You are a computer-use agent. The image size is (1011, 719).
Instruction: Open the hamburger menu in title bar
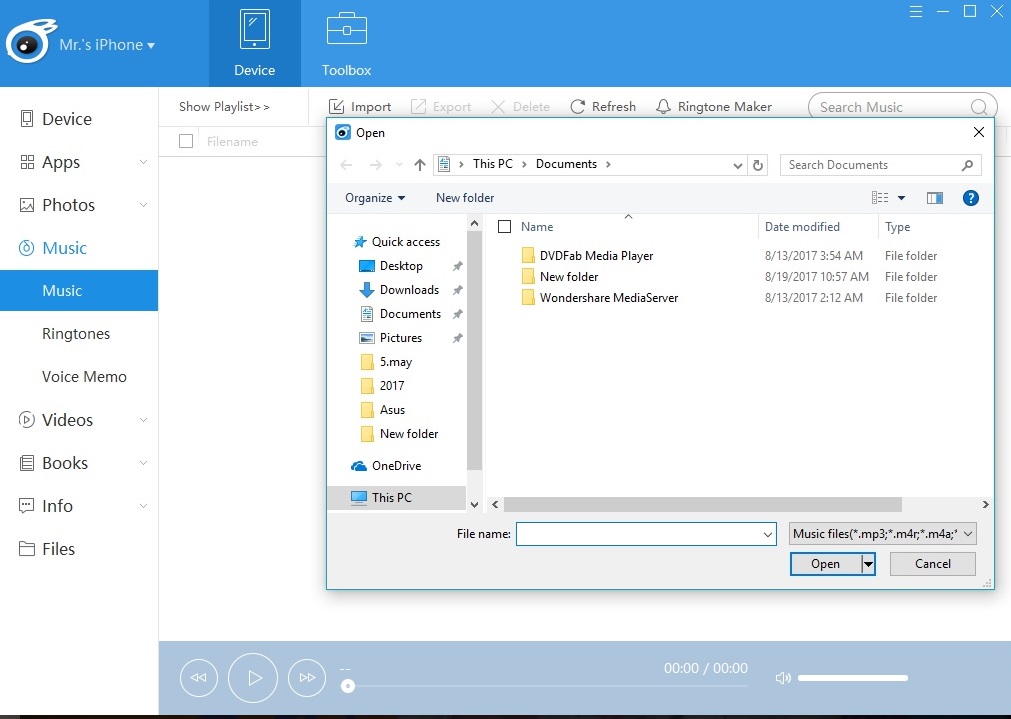click(916, 12)
